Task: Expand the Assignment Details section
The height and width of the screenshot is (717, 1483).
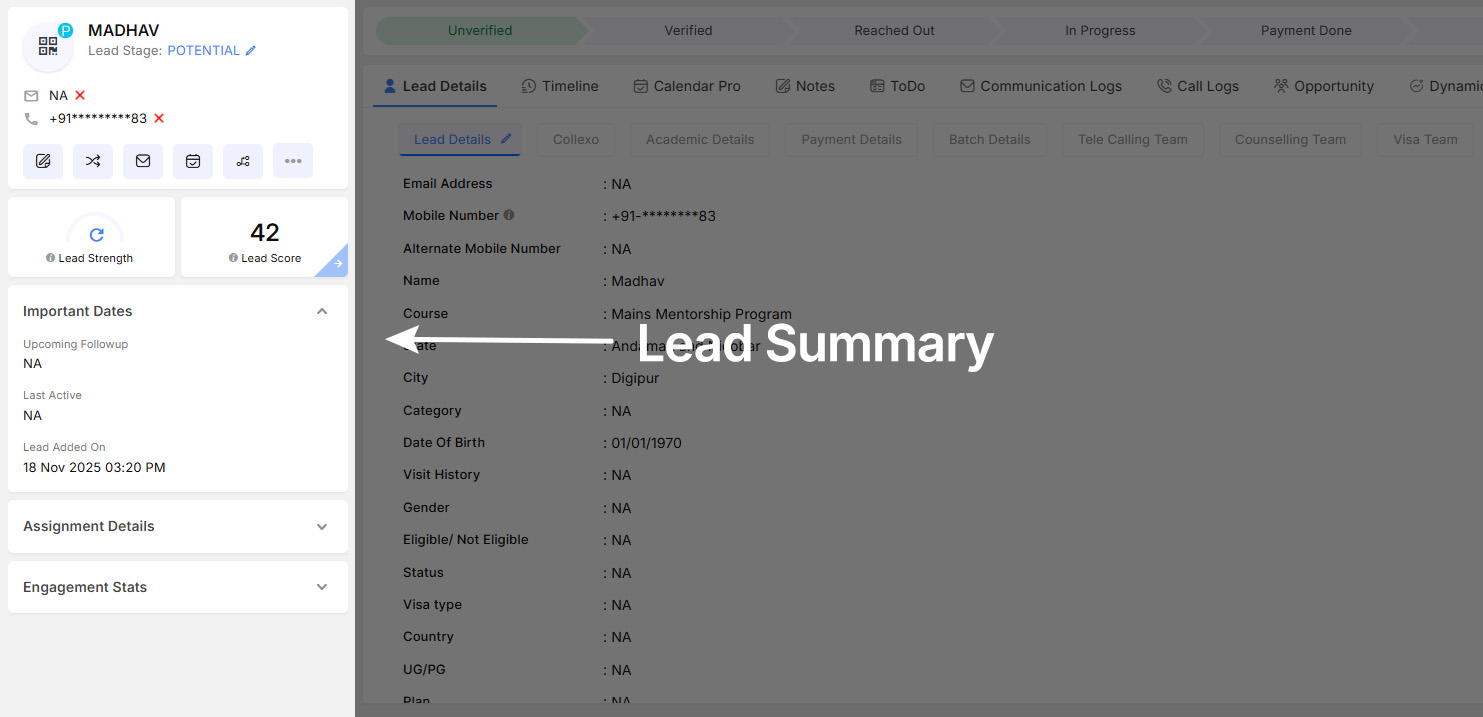Action: (322, 526)
